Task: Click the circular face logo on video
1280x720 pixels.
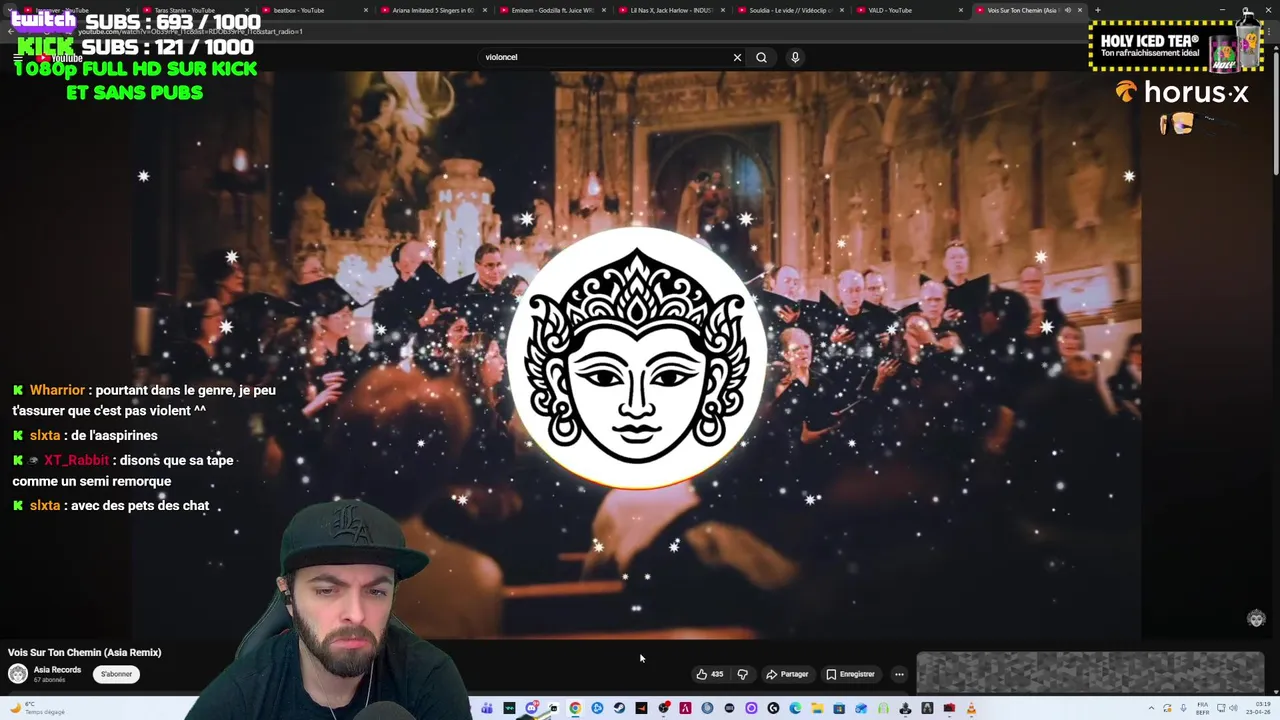Action: [x=636, y=357]
